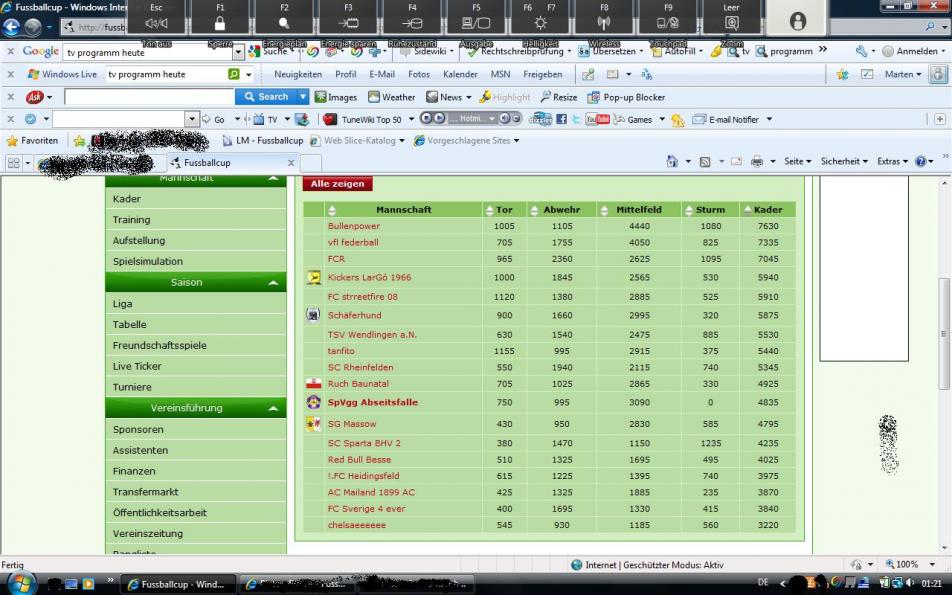Click the Ruch Baunatal flag icon

coord(314,384)
